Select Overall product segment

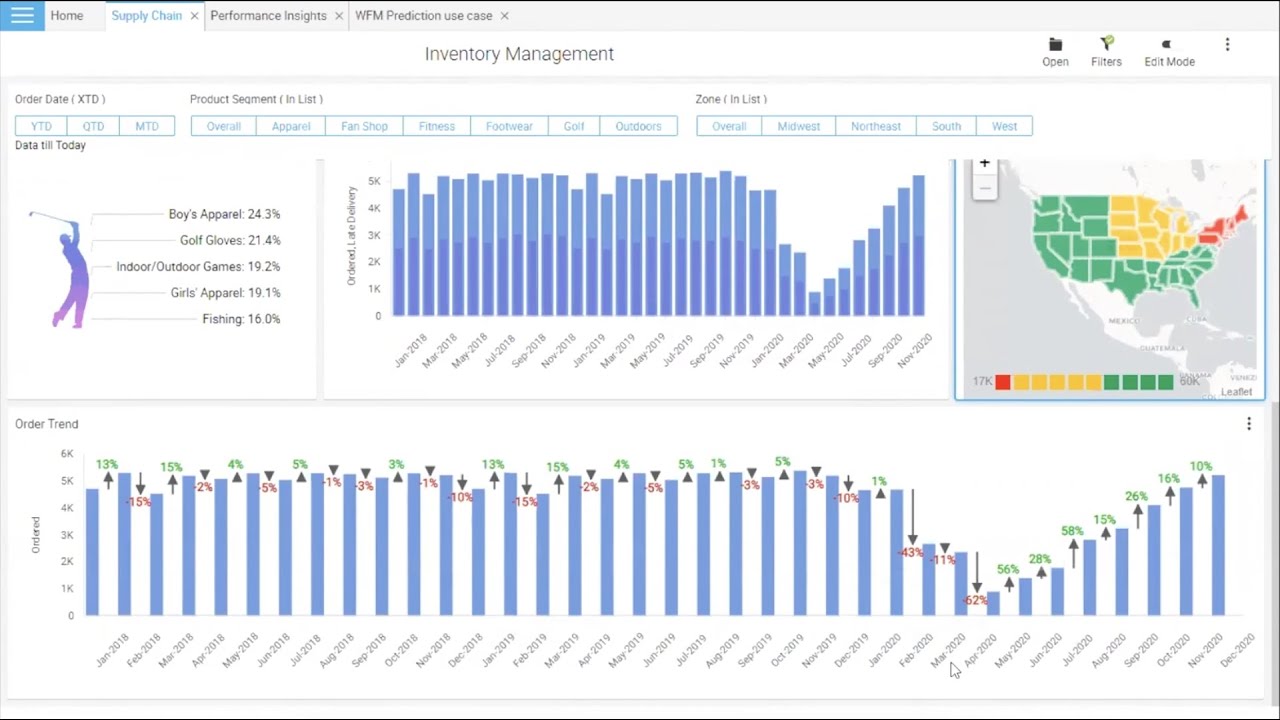point(223,126)
